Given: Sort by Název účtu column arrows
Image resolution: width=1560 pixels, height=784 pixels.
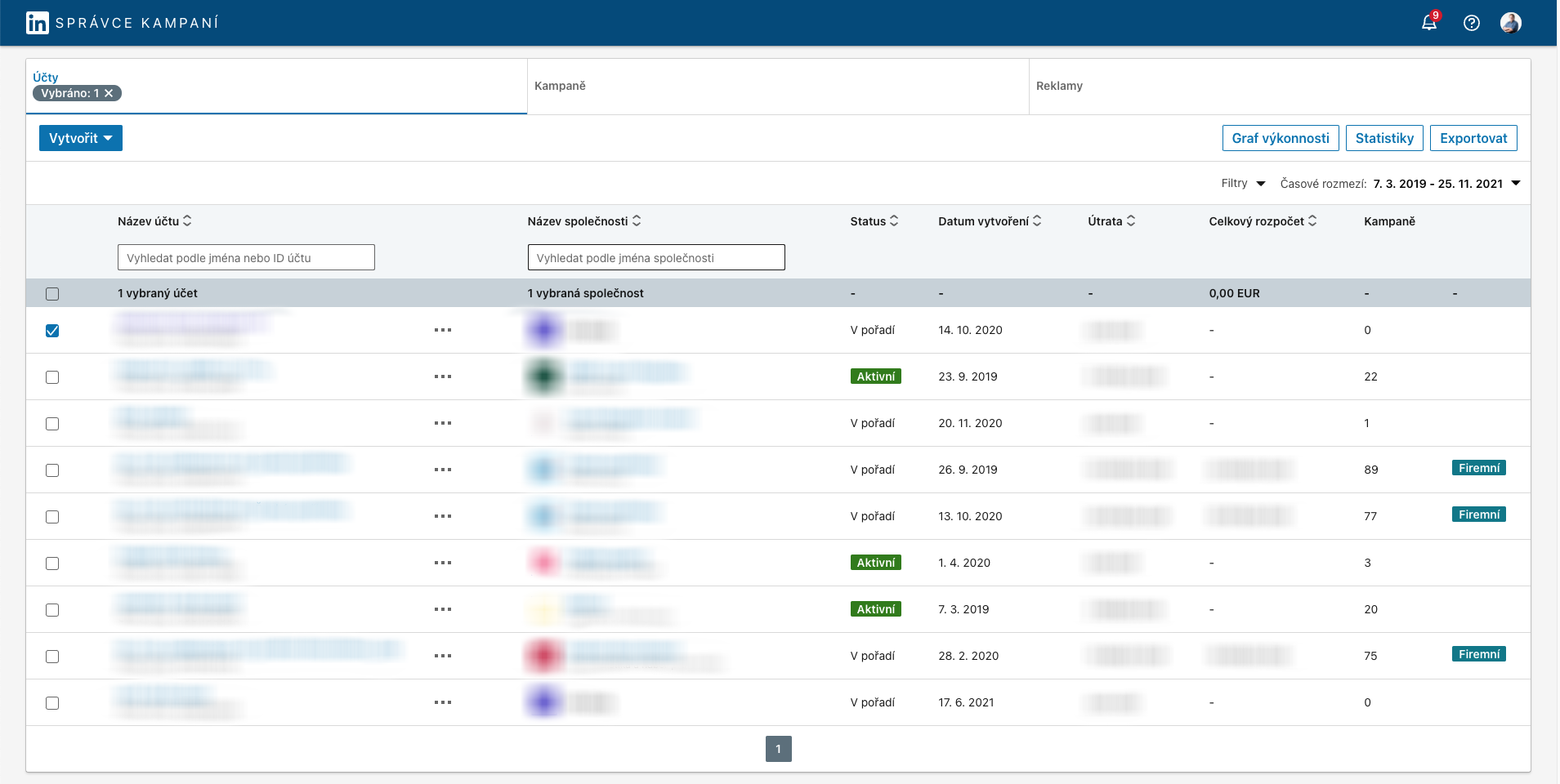Looking at the screenshot, I should [187, 221].
